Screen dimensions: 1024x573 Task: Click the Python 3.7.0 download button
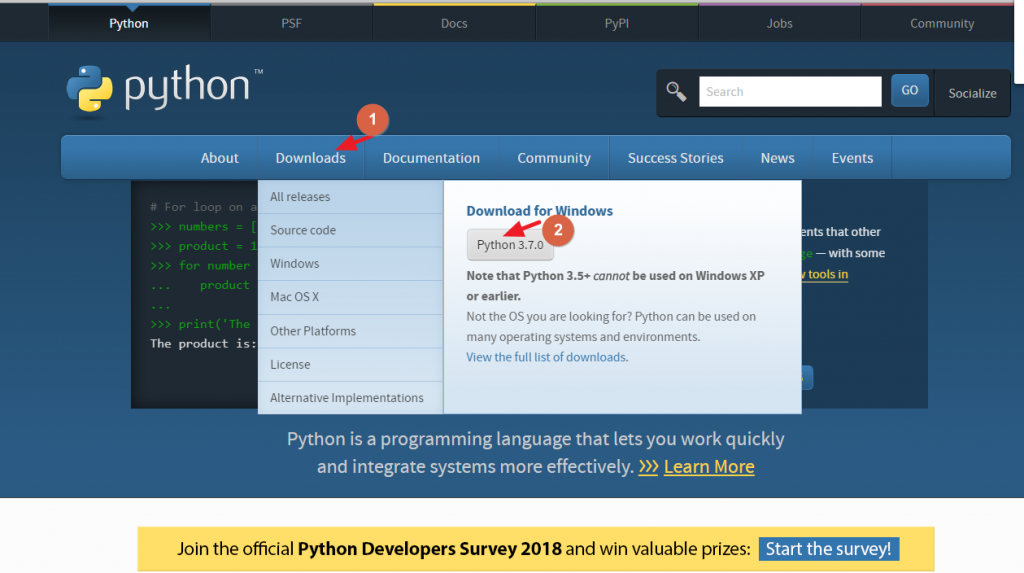510,245
